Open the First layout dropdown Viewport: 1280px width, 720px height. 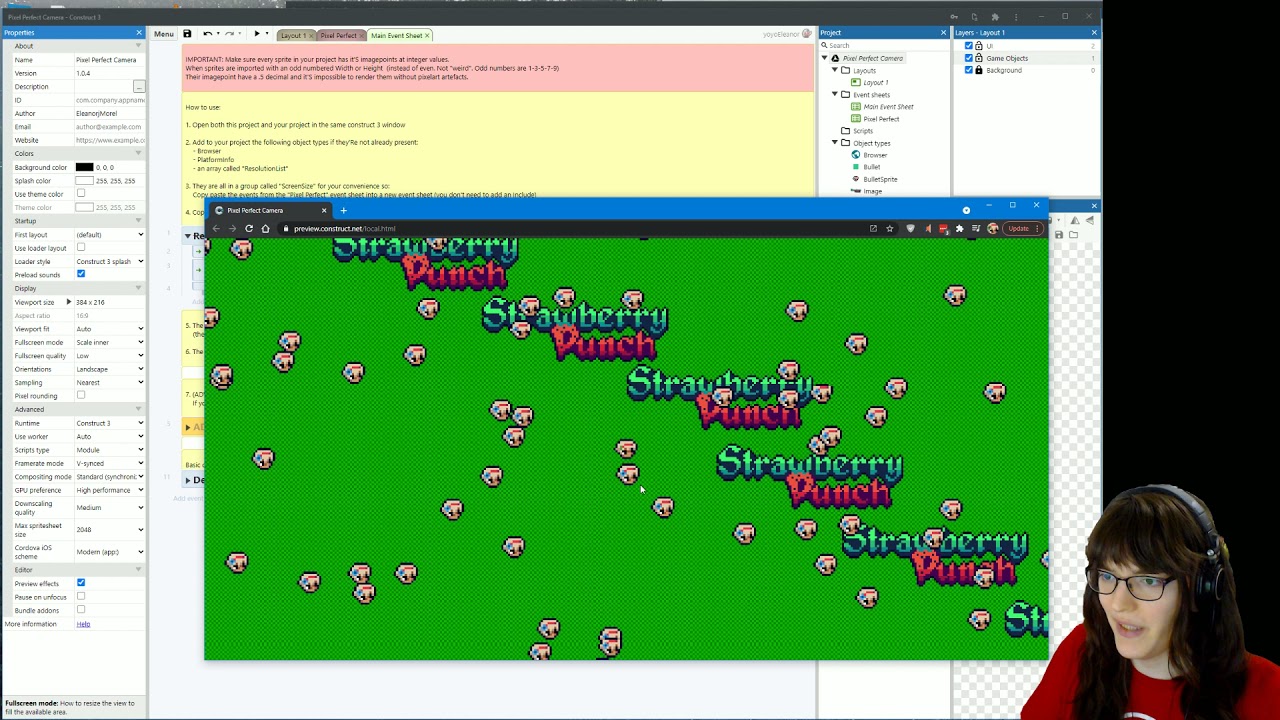point(109,235)
